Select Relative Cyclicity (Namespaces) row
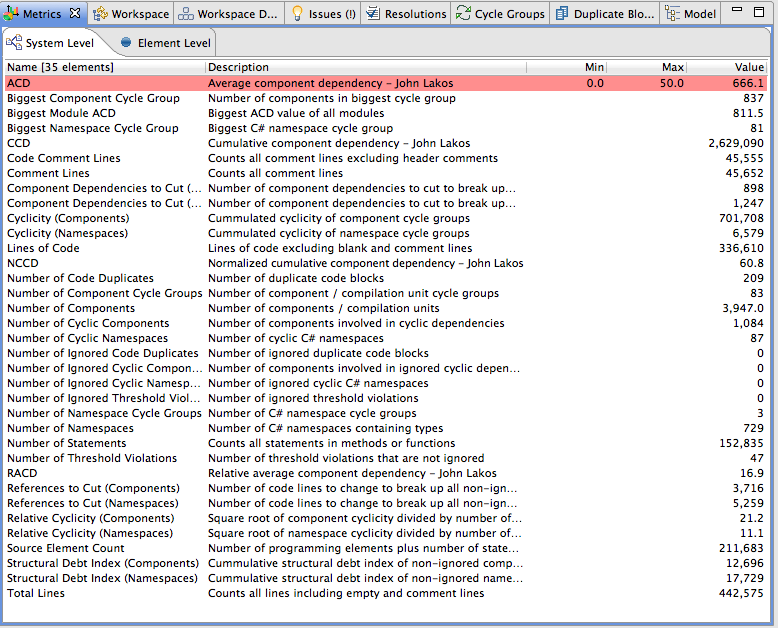 click(x=386, y=533)
